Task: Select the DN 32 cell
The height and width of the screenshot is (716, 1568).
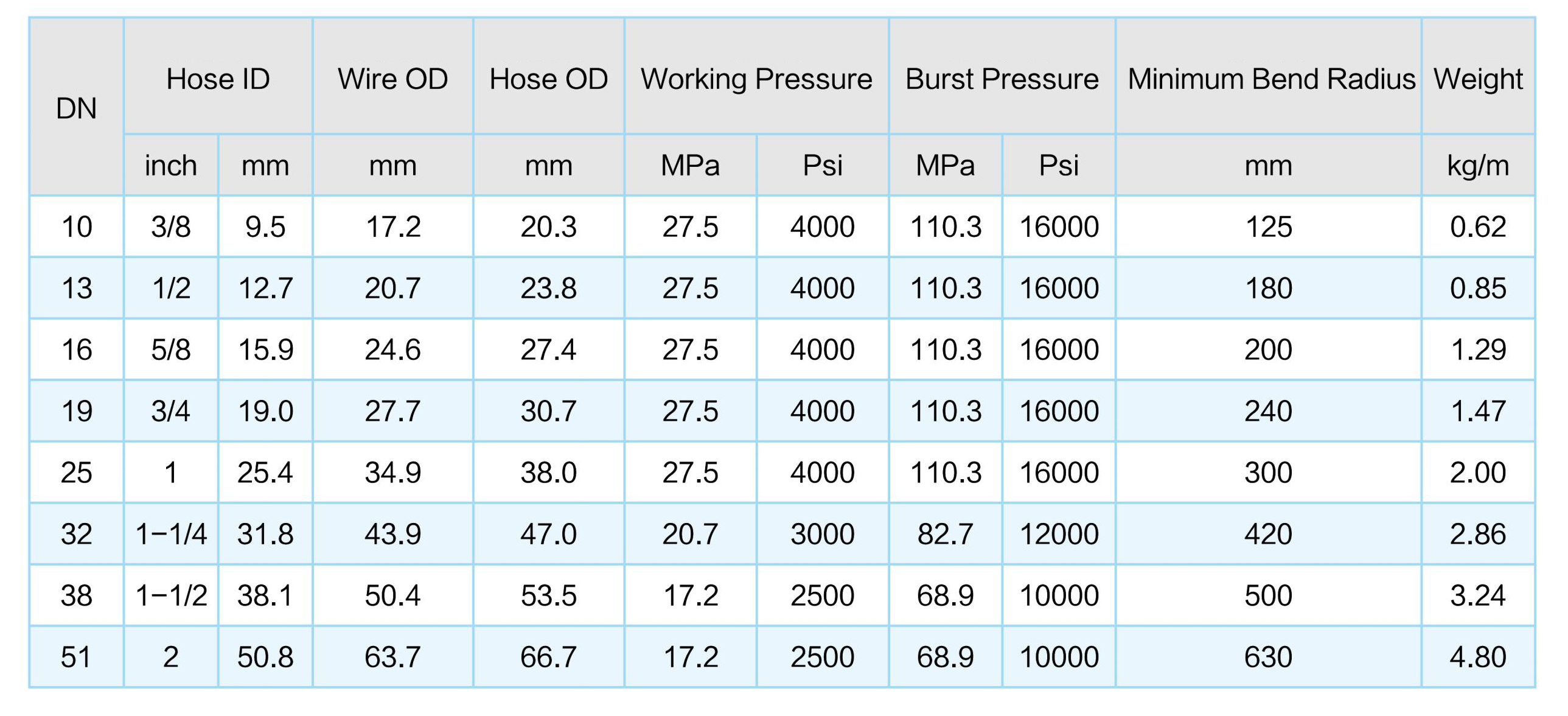Action: tap(76, 534)
